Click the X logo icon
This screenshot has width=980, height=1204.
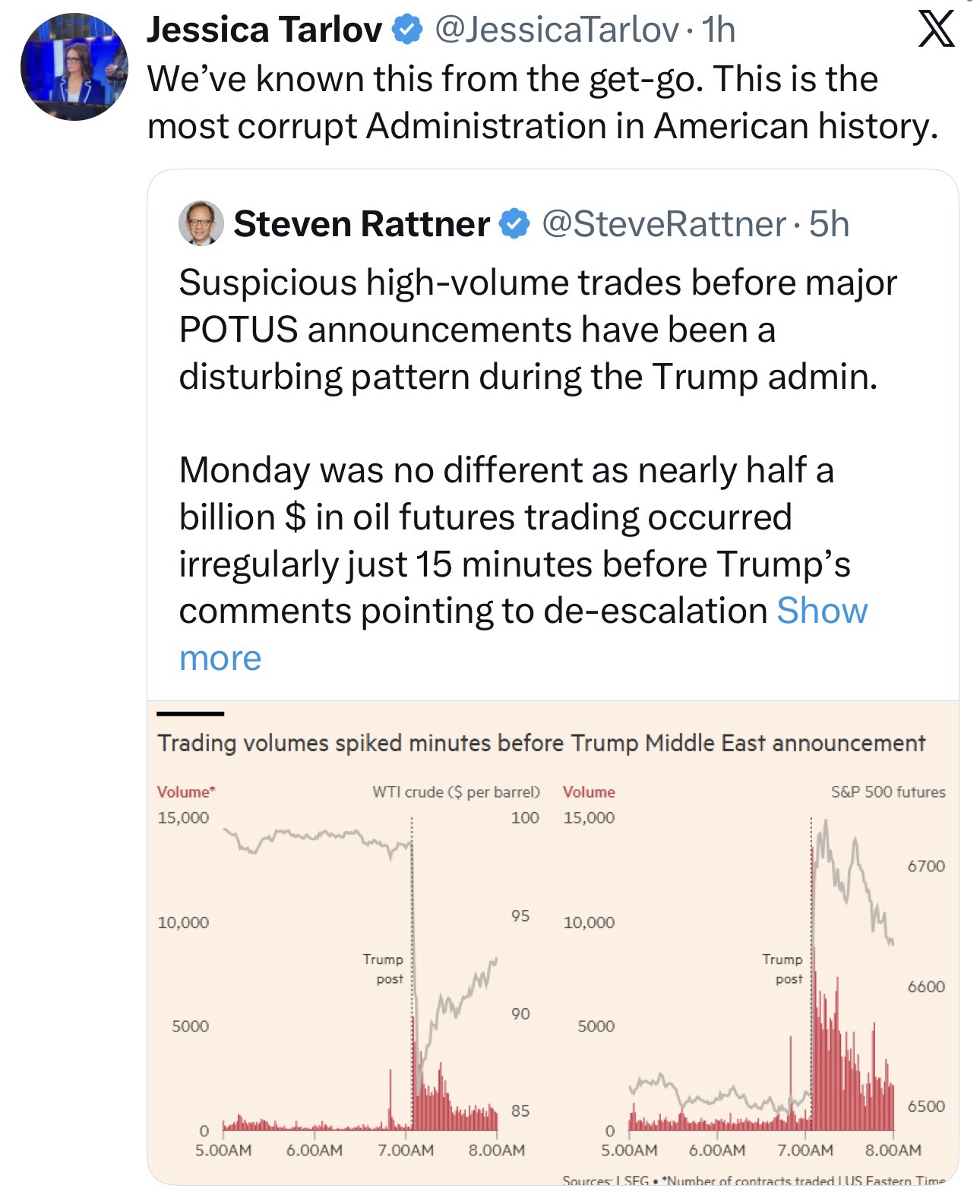point(936,32)
